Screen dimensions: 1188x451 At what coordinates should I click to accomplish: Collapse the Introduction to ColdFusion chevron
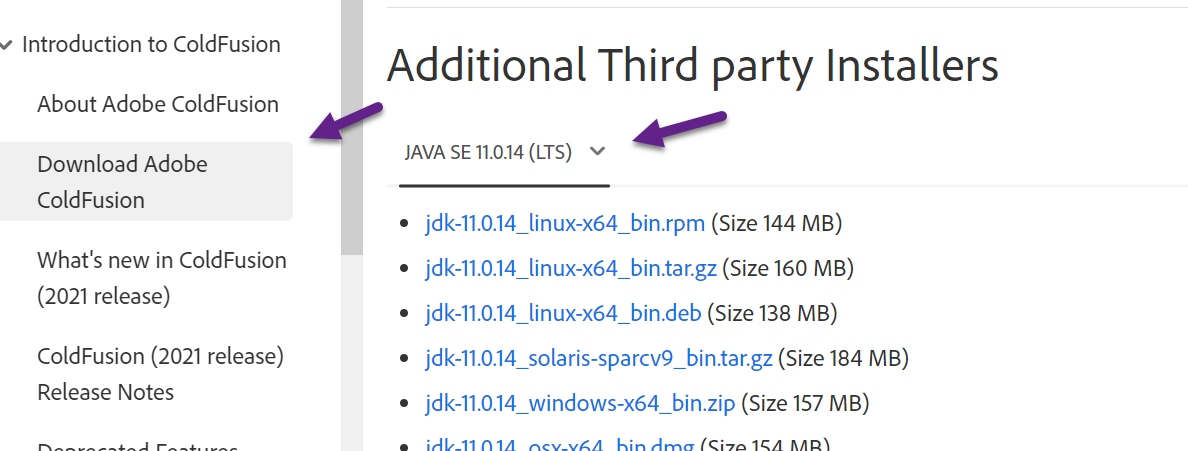pyautogui.click(x=7, y=45)
